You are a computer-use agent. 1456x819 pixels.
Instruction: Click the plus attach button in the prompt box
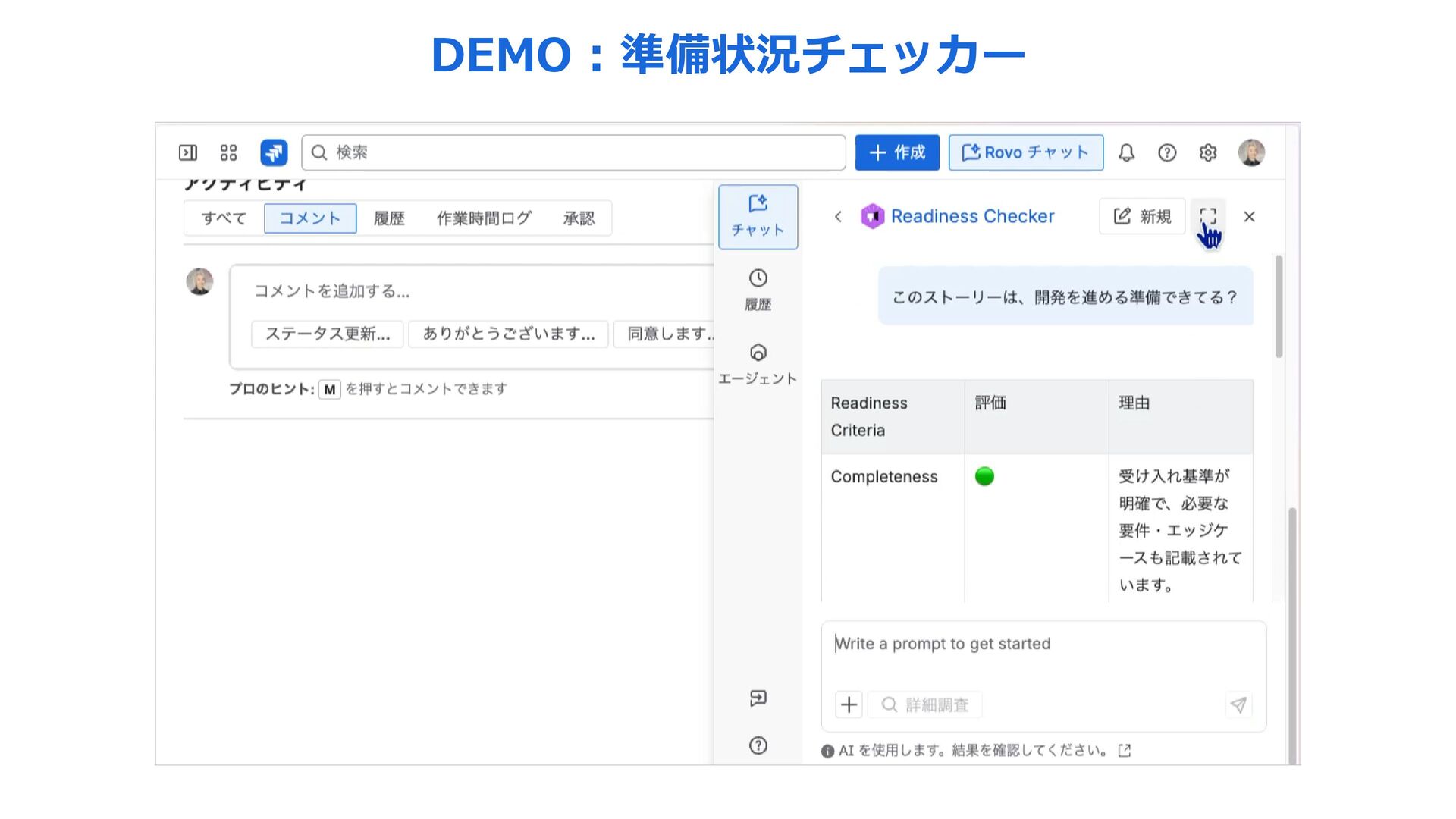pos(849,704)
